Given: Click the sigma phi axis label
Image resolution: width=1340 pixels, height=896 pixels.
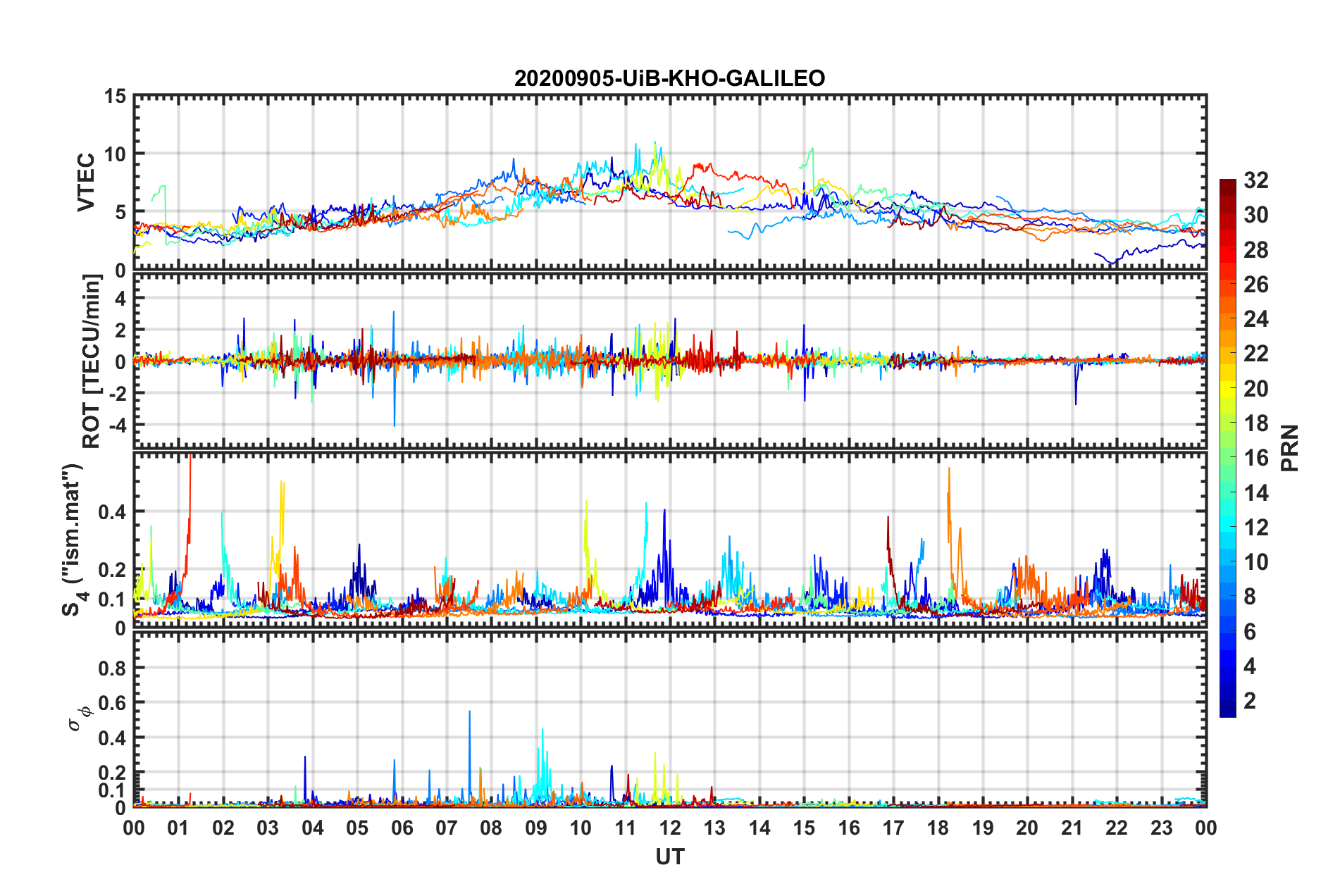Looking at the screenshot, I should click(80, 718).
